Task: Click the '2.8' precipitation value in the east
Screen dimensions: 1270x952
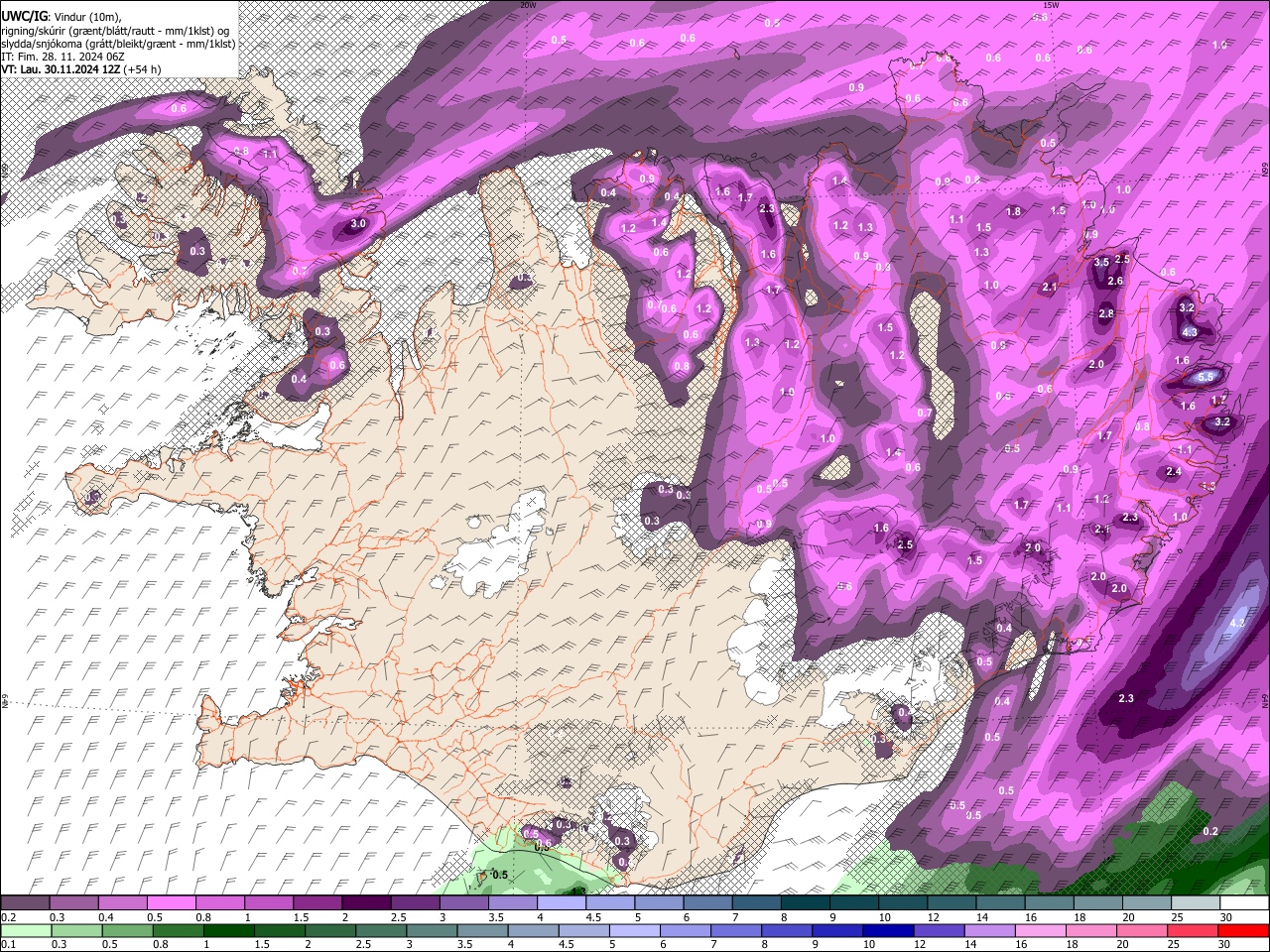Action: (1106, 313)
